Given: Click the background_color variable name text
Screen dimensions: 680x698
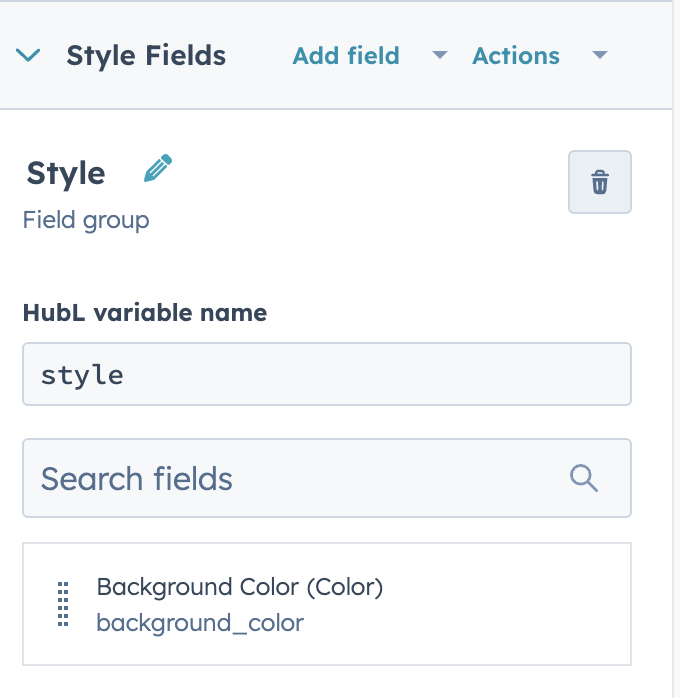Looking at the screenshot, I should [x=200, y=623].
